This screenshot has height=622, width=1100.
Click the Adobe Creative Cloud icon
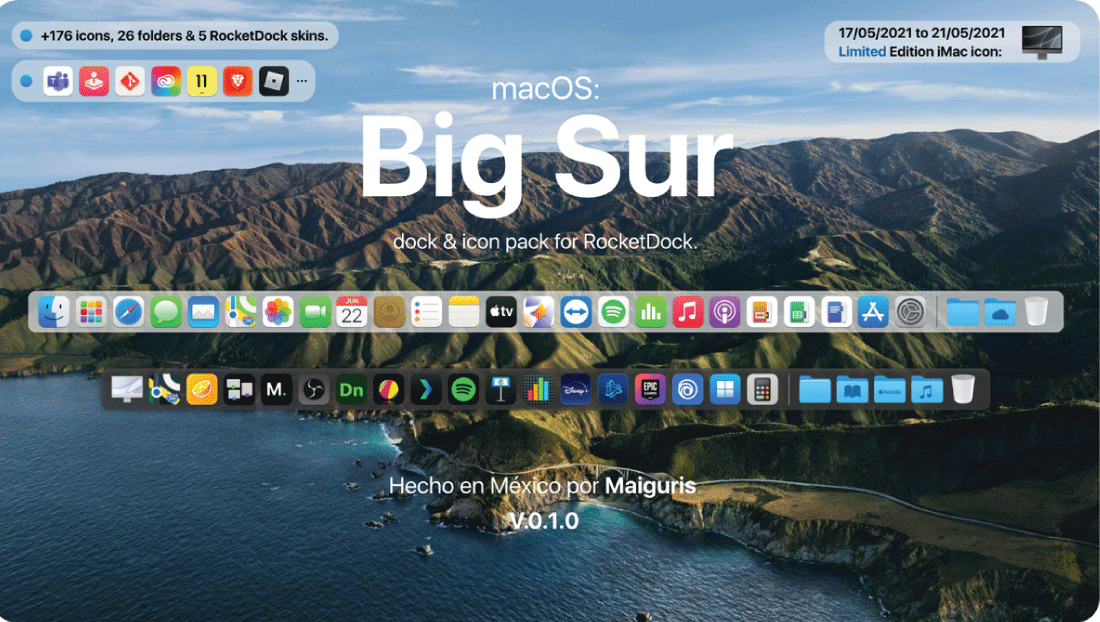(x=166, y=81)
